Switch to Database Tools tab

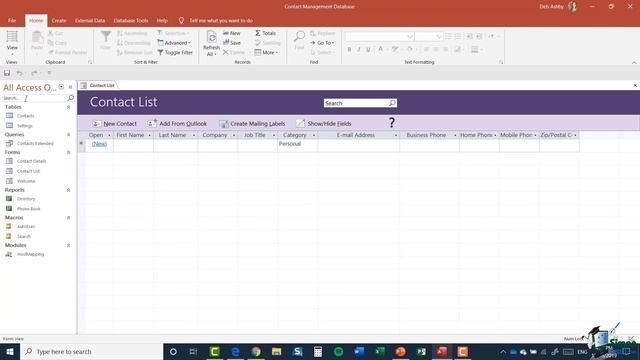pos(131,20)
